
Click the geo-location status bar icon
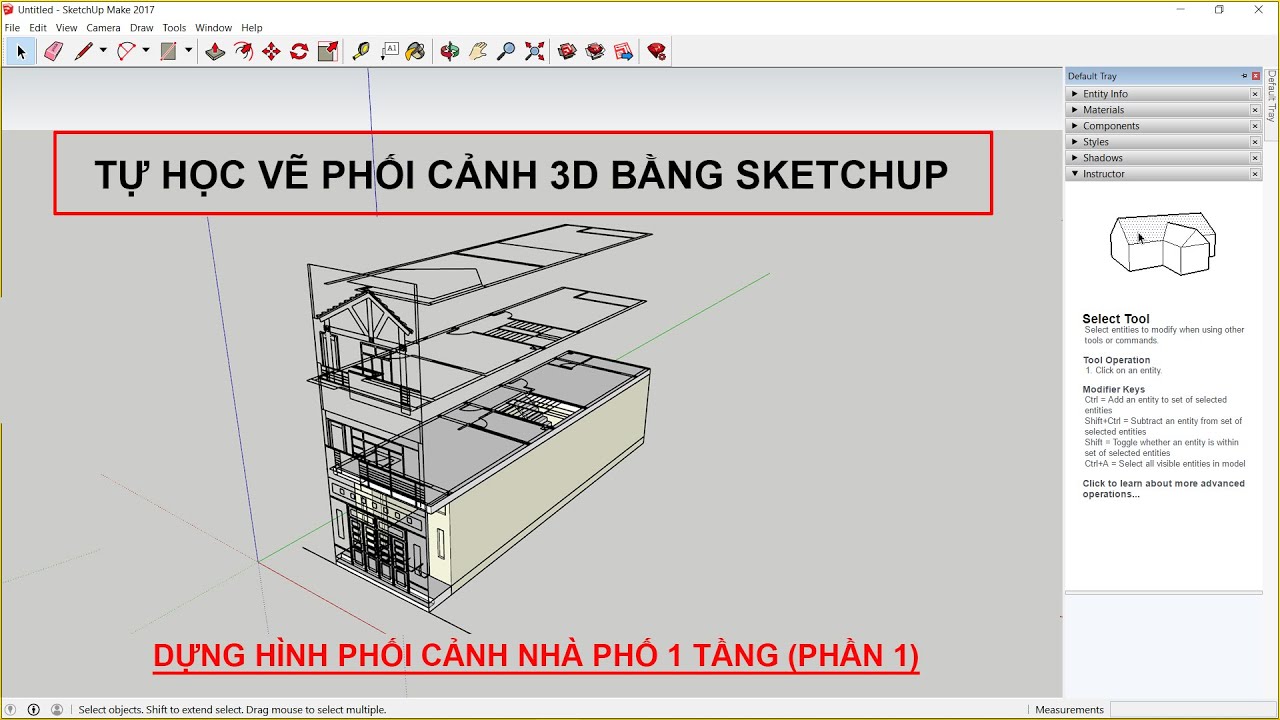pos(11,709)
